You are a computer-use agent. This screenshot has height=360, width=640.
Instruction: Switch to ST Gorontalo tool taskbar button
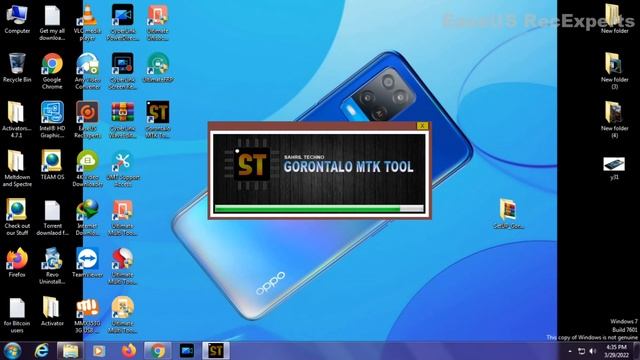click(216, 351)
